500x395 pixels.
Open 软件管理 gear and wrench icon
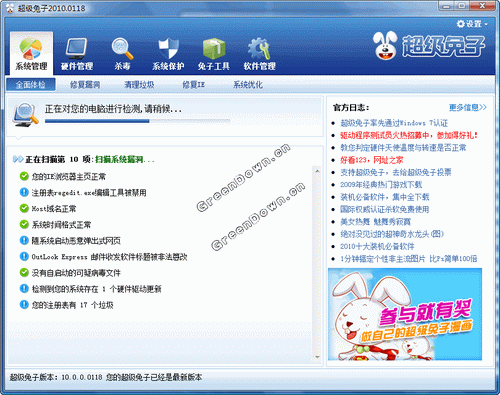tap(259, 48)
